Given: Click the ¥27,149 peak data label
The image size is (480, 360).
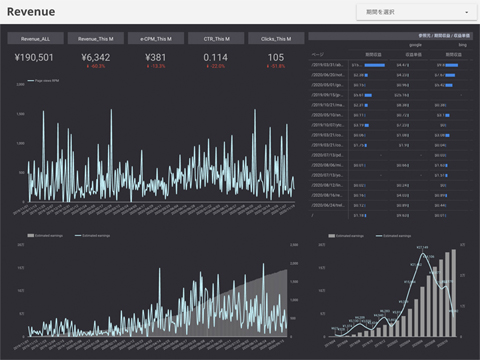Looking at the screenshot, I should pos(422,248).
